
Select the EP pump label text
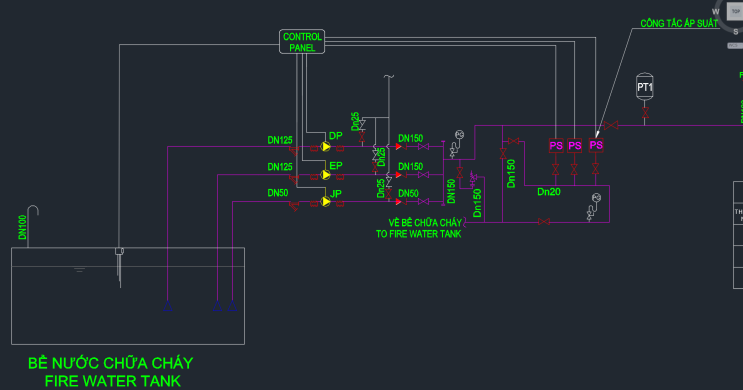click(x=335, y=166)
